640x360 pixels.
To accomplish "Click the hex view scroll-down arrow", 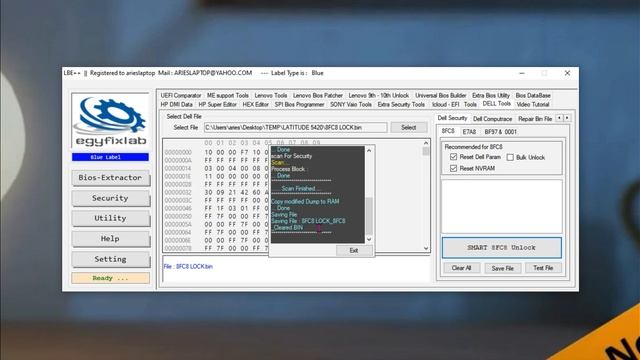I will [426, 248].
